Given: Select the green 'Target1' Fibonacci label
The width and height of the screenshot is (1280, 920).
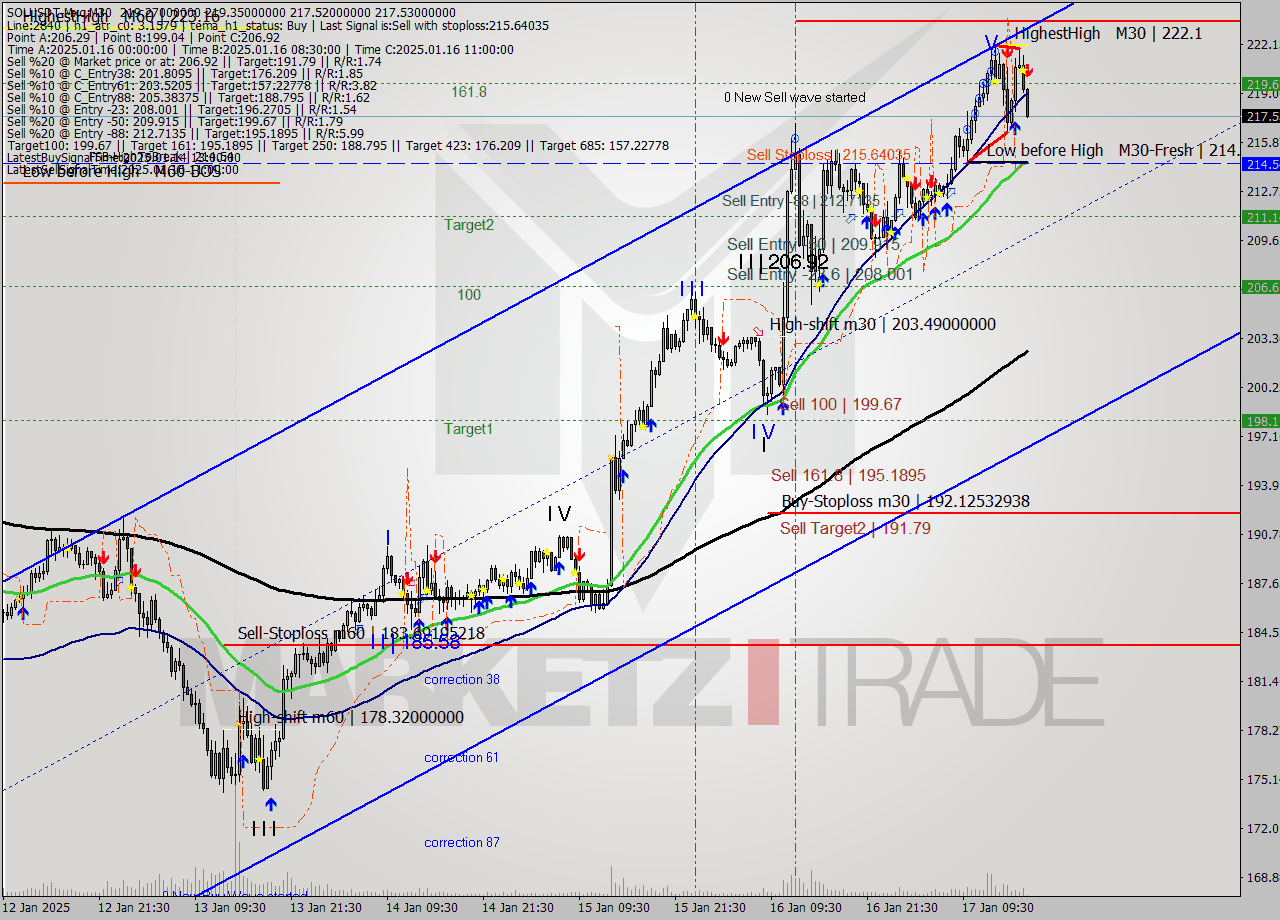Looking at the screenshot, I should 469,429.
